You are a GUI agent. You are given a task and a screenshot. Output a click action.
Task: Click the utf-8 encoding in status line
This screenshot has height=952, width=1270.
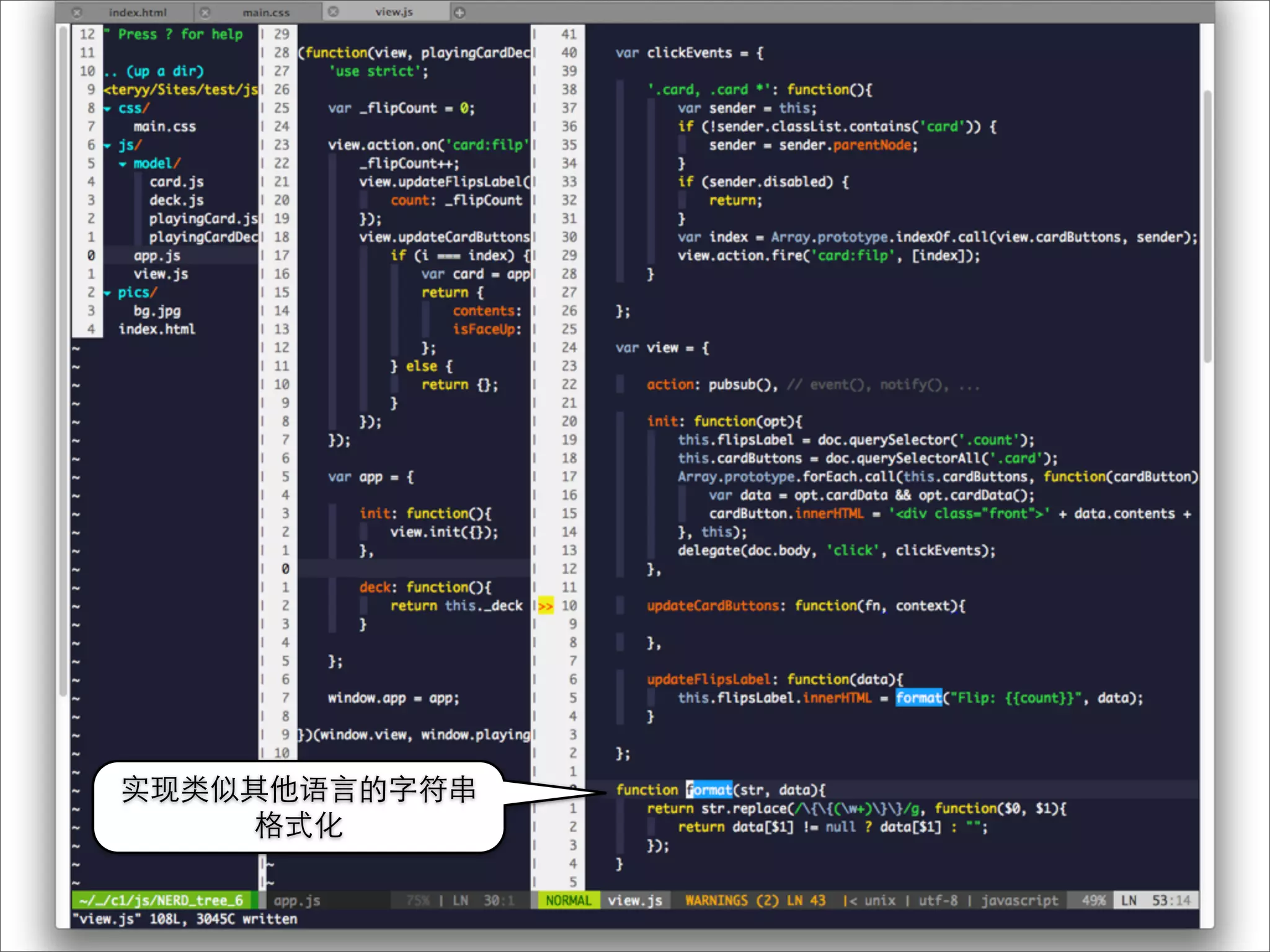point(938,900)
